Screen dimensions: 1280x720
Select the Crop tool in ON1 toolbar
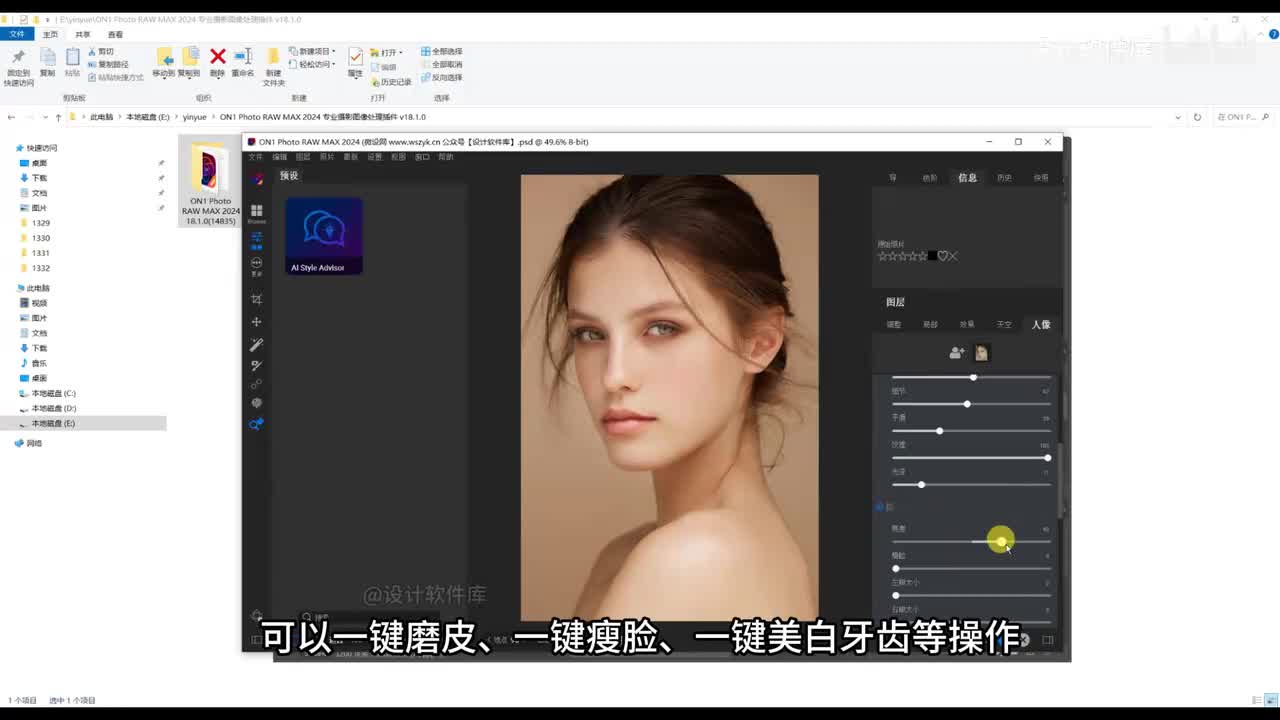pos(256,300)
